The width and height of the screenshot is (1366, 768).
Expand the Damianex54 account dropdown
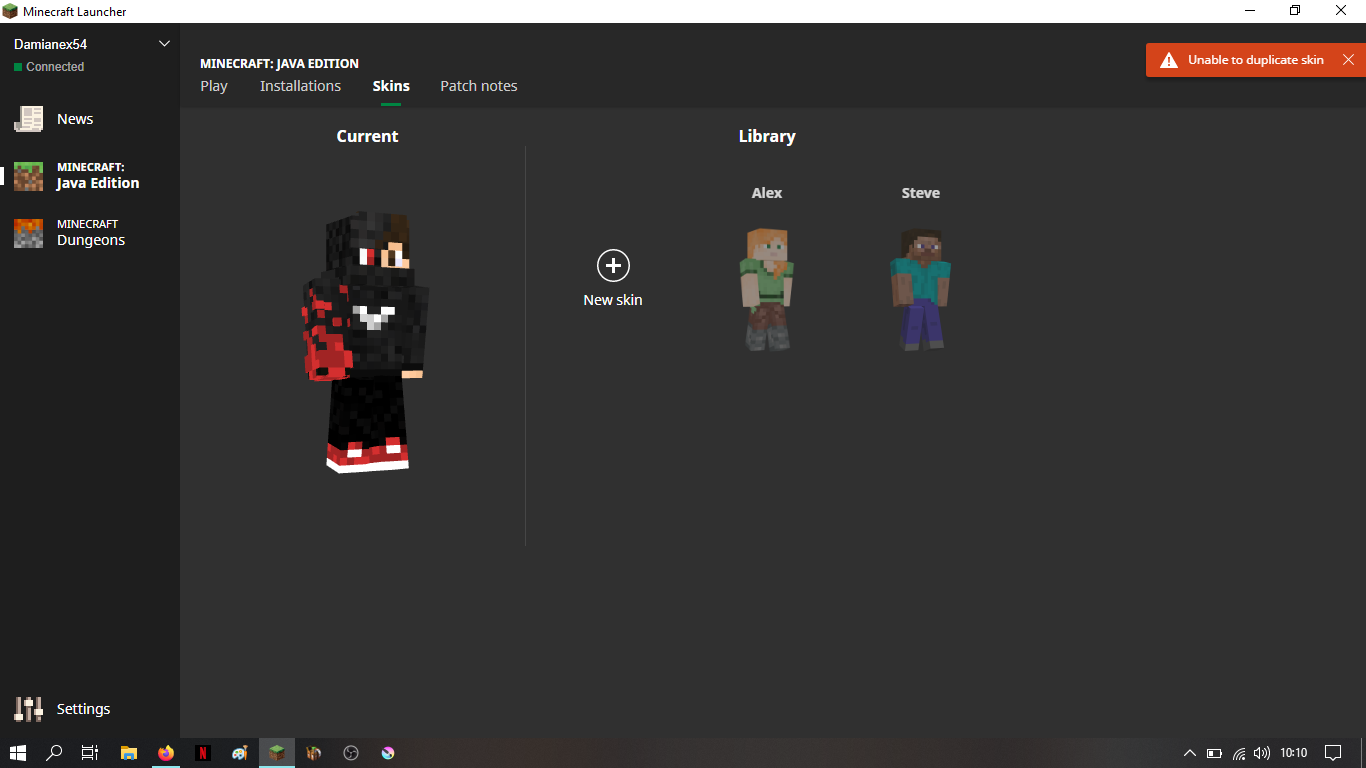pos(165,44)
